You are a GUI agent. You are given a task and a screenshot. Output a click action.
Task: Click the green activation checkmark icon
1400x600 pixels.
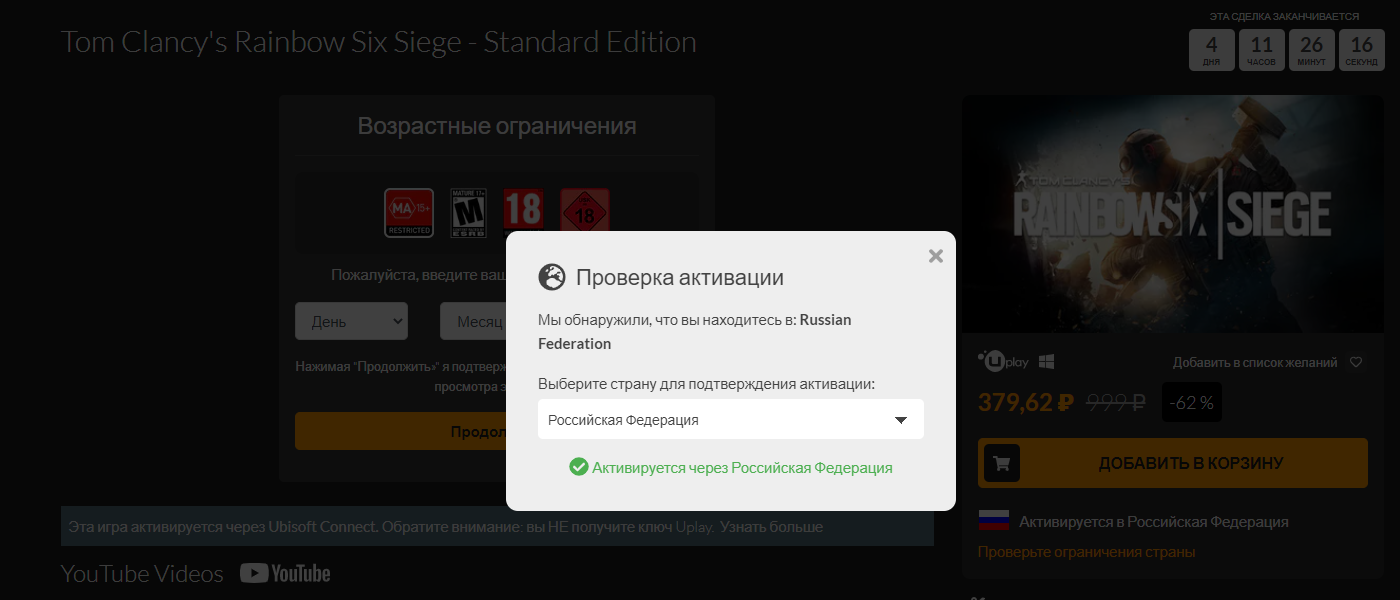point(578,467)
